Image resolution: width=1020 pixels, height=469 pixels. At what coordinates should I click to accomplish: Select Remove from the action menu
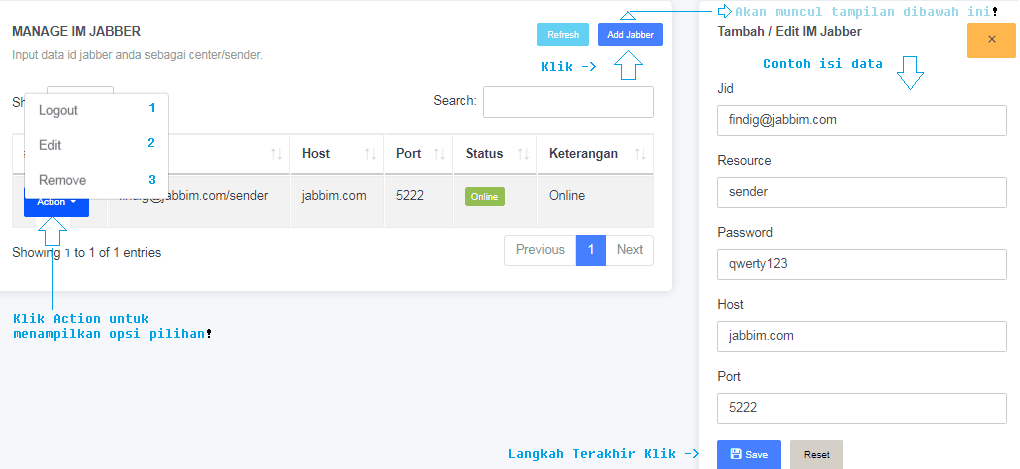pos(62,180)
